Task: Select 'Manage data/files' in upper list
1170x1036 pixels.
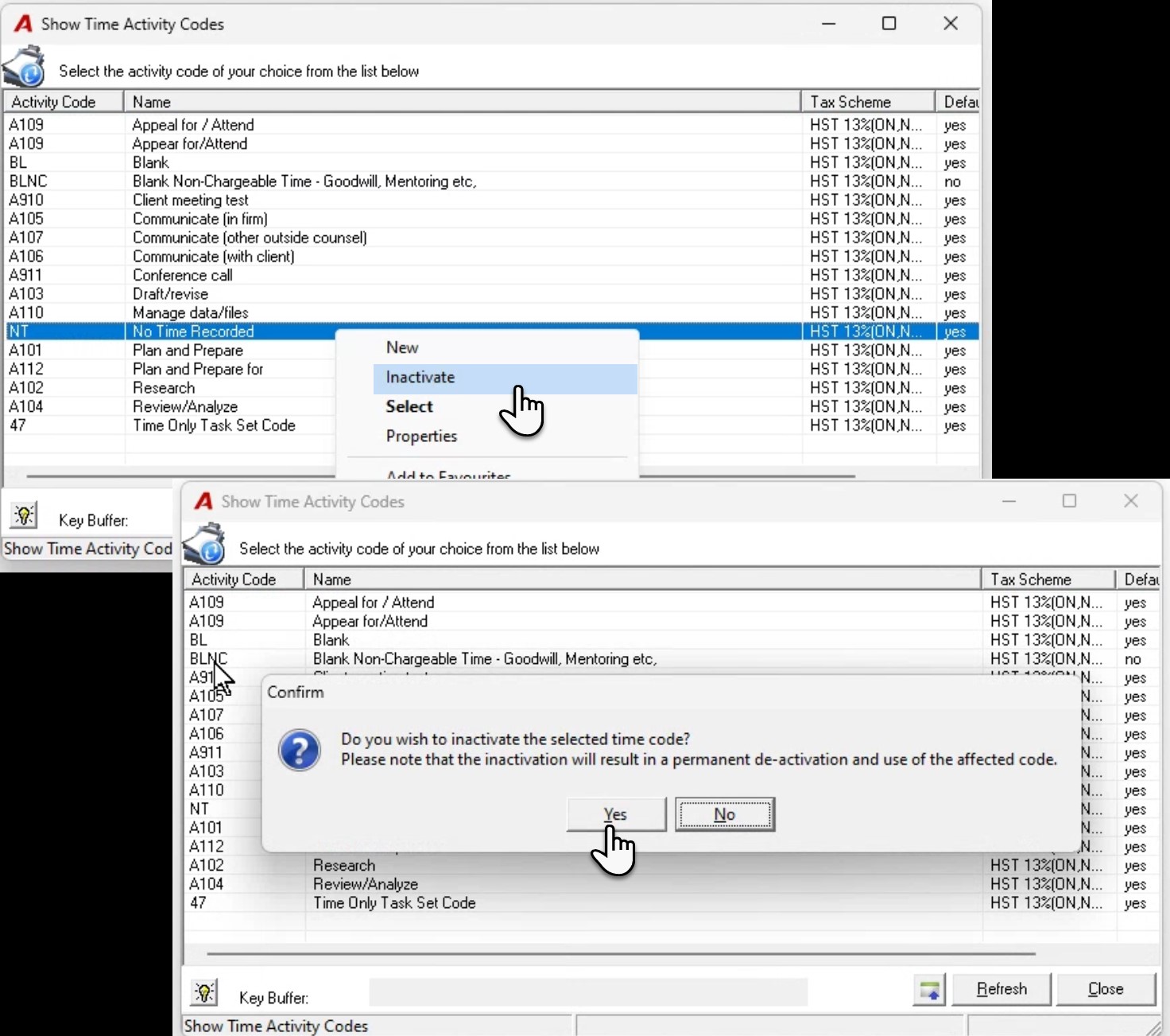Action: click(492, 312)
